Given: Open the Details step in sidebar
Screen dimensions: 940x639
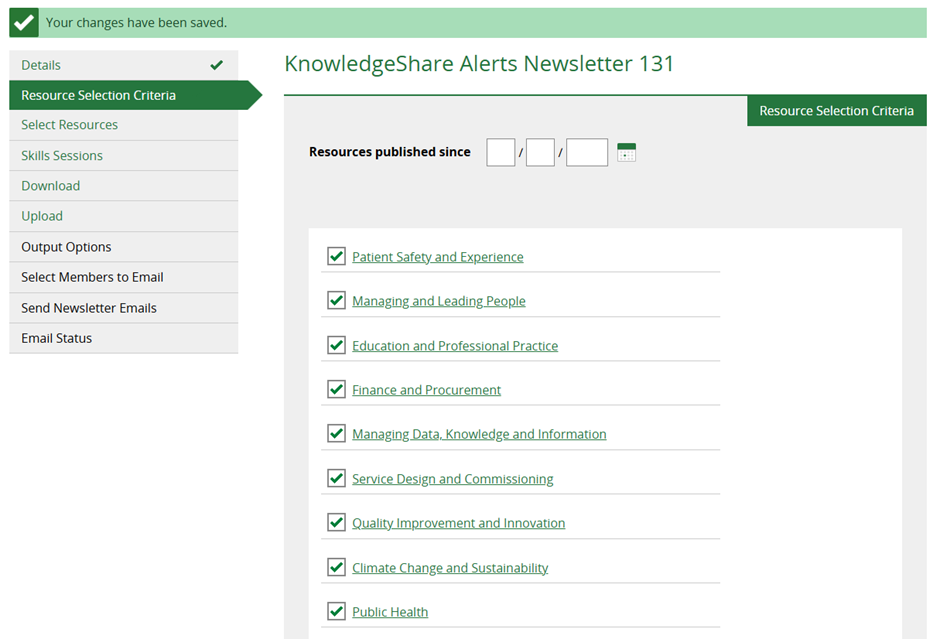Looking at the screenshot, I should pos(123,65).
